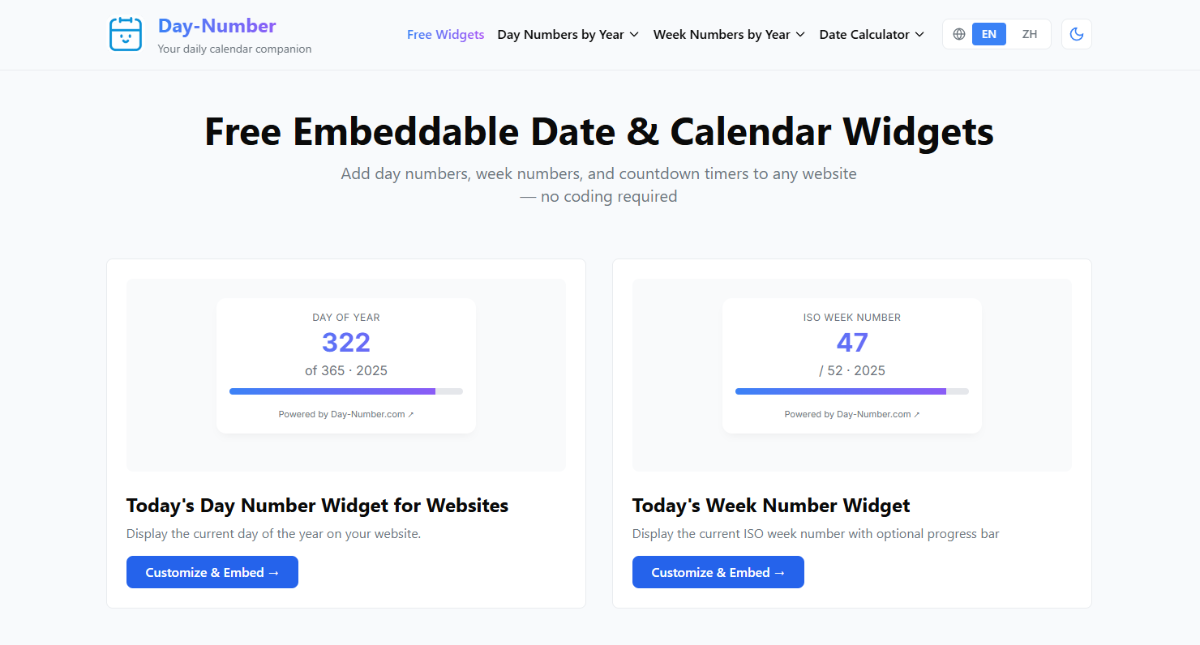Open Powered by Day-Number.com link in day widget
Viewport: 1200px width, 645px height.
pyautogui.click(x=346, y=414)
